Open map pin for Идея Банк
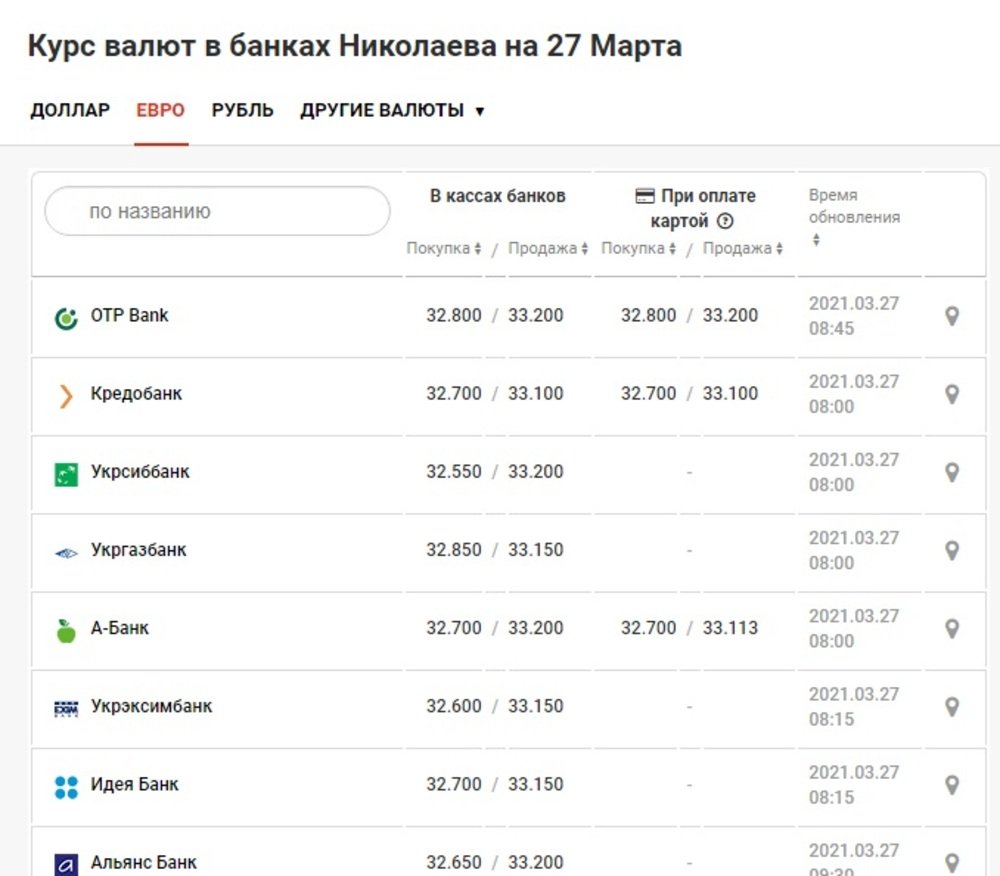Image resolution: width=1000 pixels, height=876 pixels. 952,785
